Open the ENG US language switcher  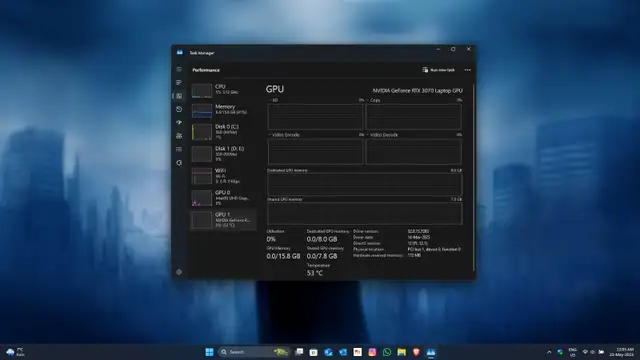(x=573, y=352)
